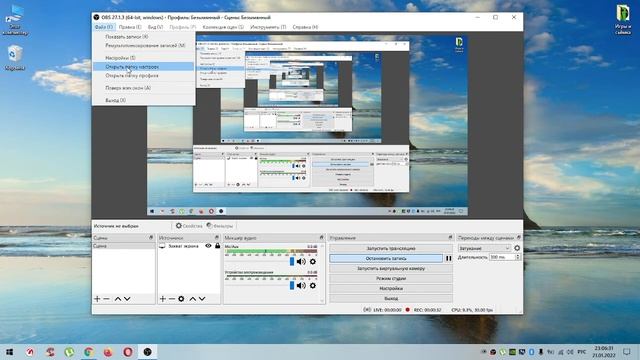Remove the source with the Источники minus icon

(172, 299)
